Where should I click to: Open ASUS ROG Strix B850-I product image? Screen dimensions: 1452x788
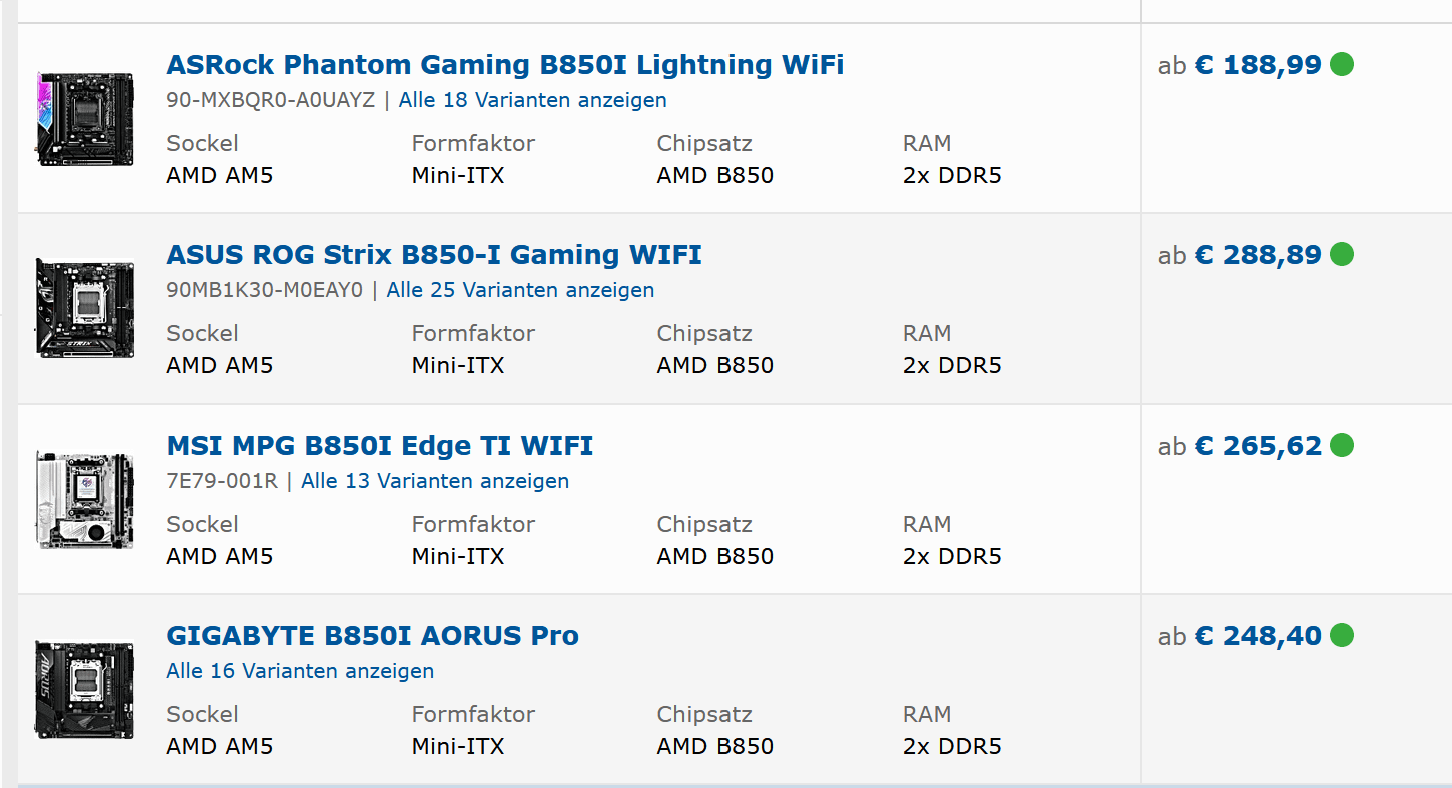pyautogui.click(x=85, y=307)
